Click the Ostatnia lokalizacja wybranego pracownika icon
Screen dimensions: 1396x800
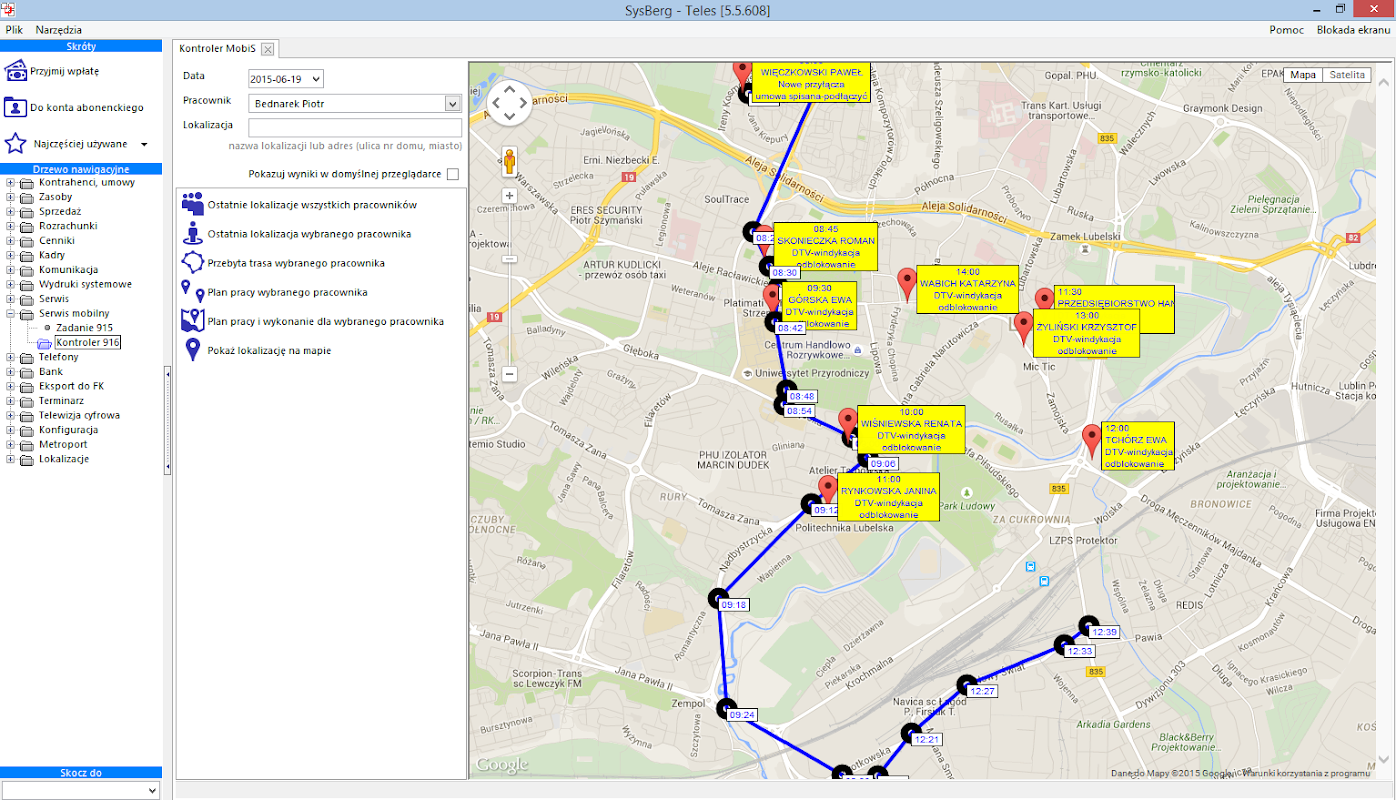coord(193,234)
